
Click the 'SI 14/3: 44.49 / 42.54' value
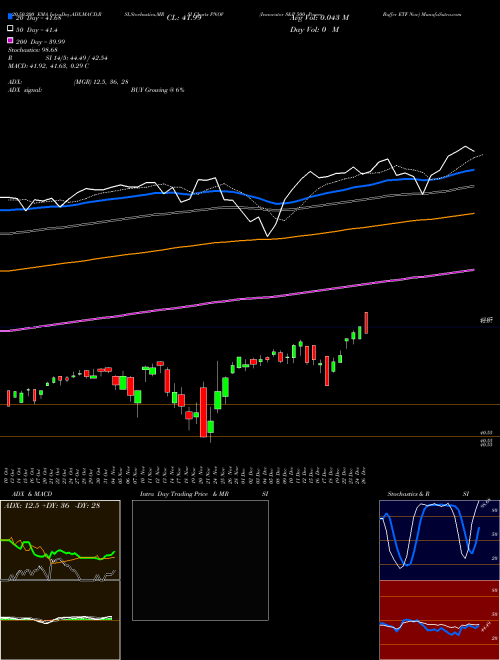pos(76,58)
